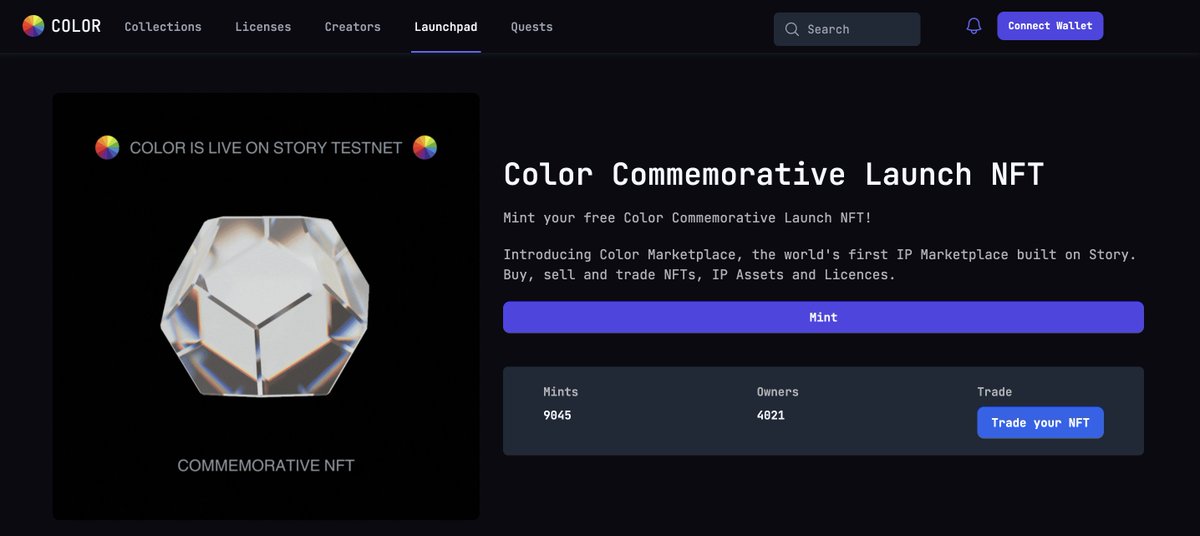Click the Trade label in stats panel
Viewport: 1200px width, 536px height.
(x=995, y=392)
